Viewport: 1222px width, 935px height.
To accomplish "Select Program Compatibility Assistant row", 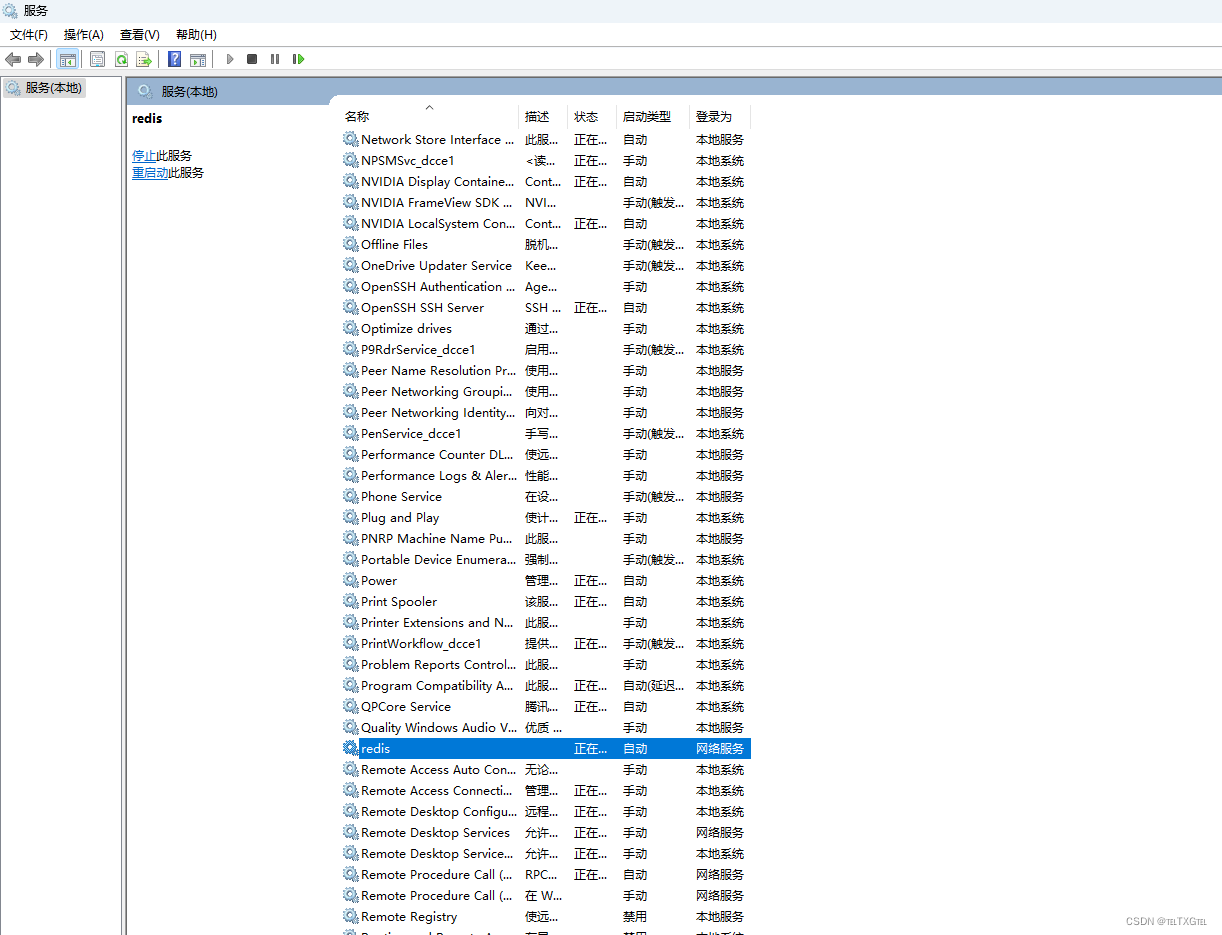I will 546,685.
